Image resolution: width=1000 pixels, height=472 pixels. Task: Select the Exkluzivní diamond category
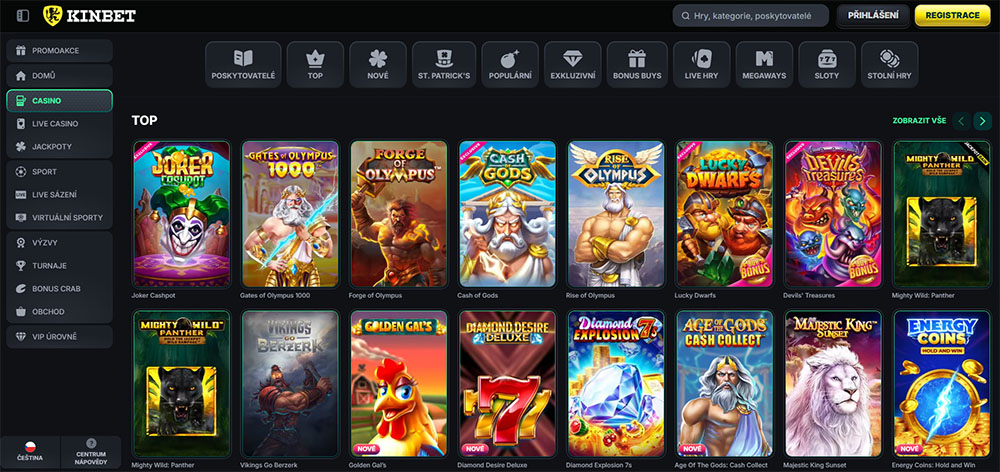(x=573, y=64)
